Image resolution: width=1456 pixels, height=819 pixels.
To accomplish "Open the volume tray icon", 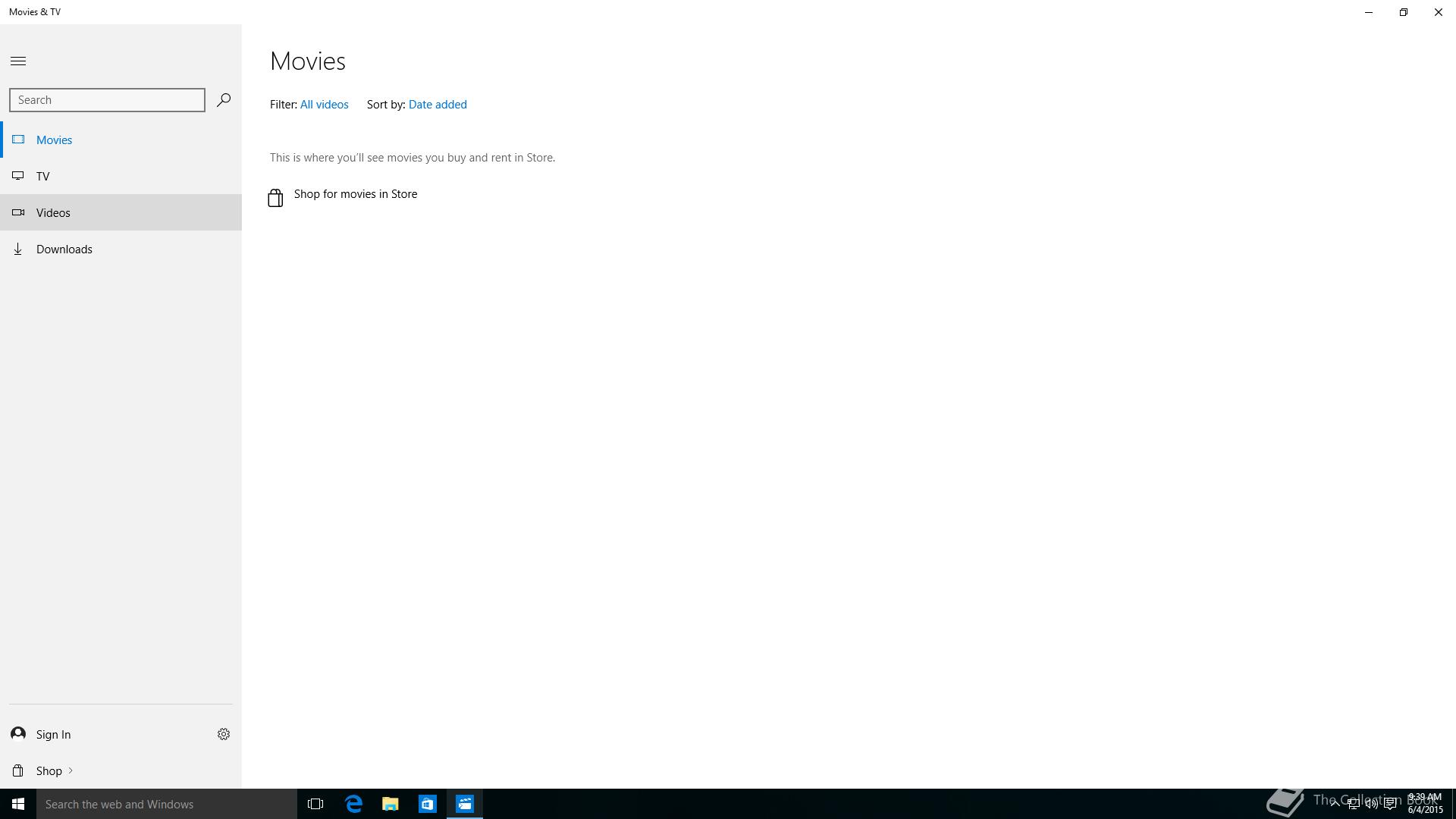I will [1371, 804].
